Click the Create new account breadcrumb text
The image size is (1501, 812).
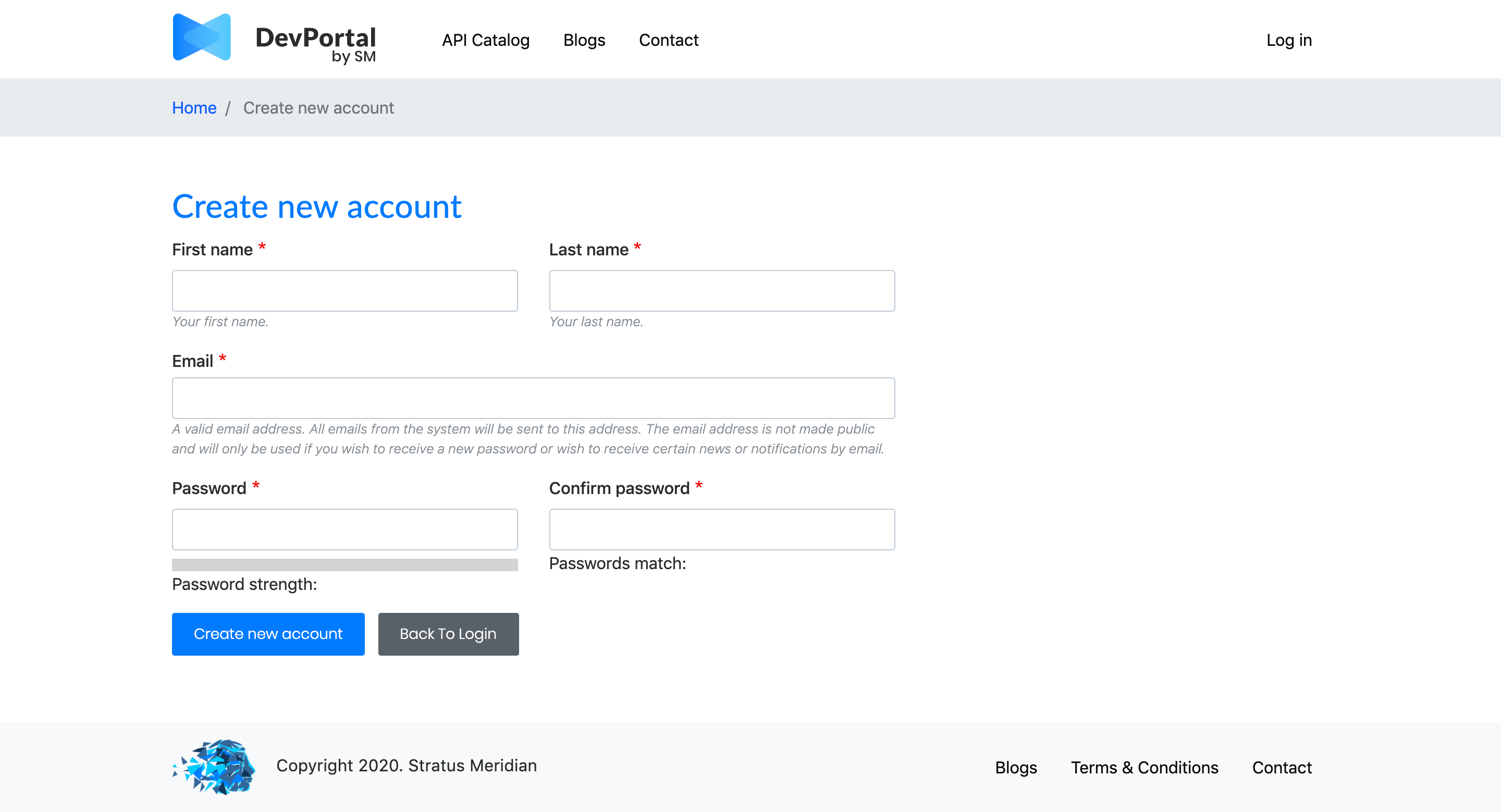[319, 108]
